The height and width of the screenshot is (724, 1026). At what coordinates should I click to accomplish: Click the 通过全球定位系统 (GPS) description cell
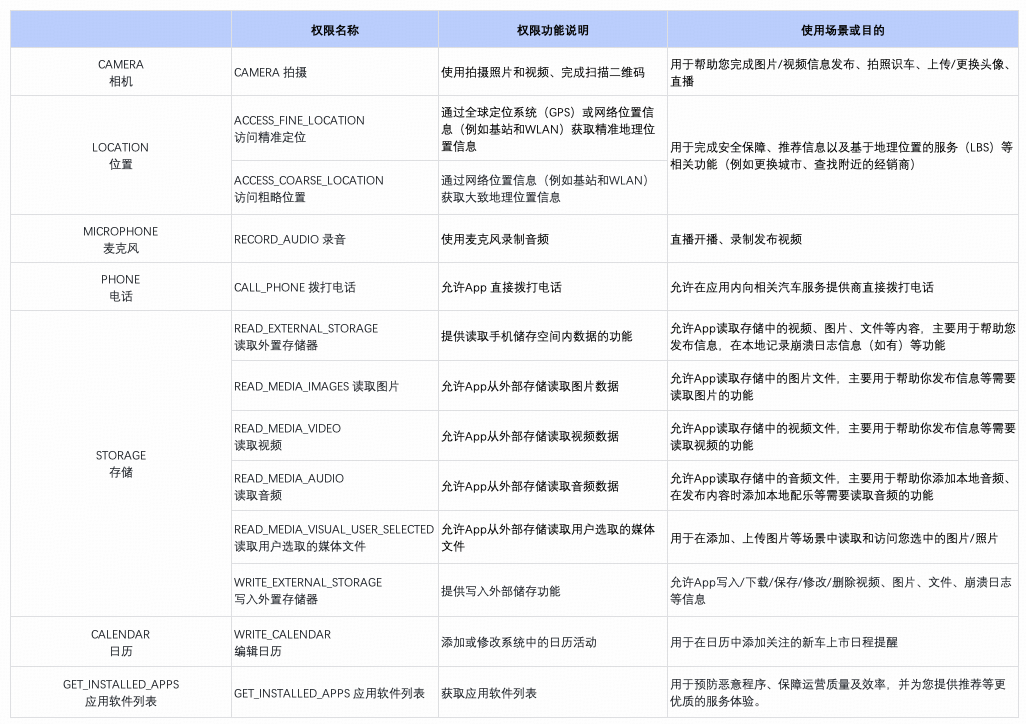tap(552, 129)
